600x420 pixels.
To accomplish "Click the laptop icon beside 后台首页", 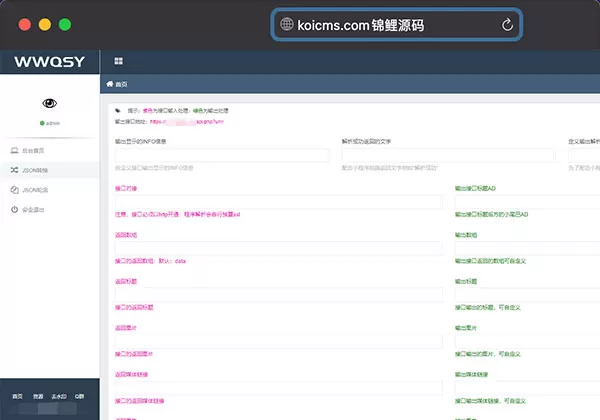I will pos(15,150).
